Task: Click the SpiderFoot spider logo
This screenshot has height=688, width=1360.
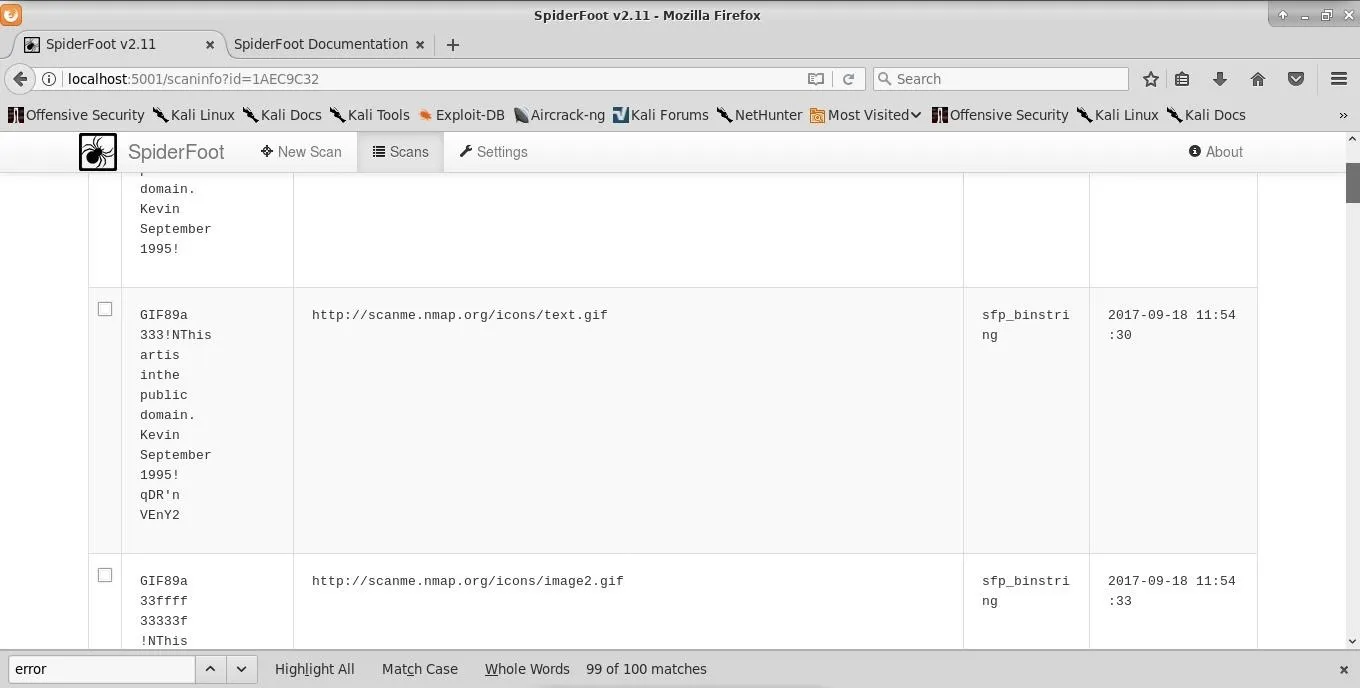Action: point(98,152)
